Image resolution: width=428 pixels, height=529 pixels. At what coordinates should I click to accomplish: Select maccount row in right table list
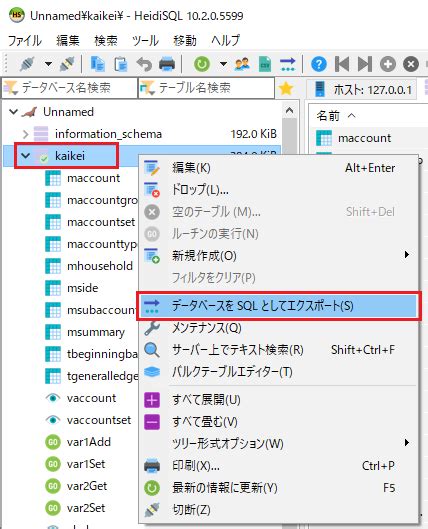(x=364, y=138)
